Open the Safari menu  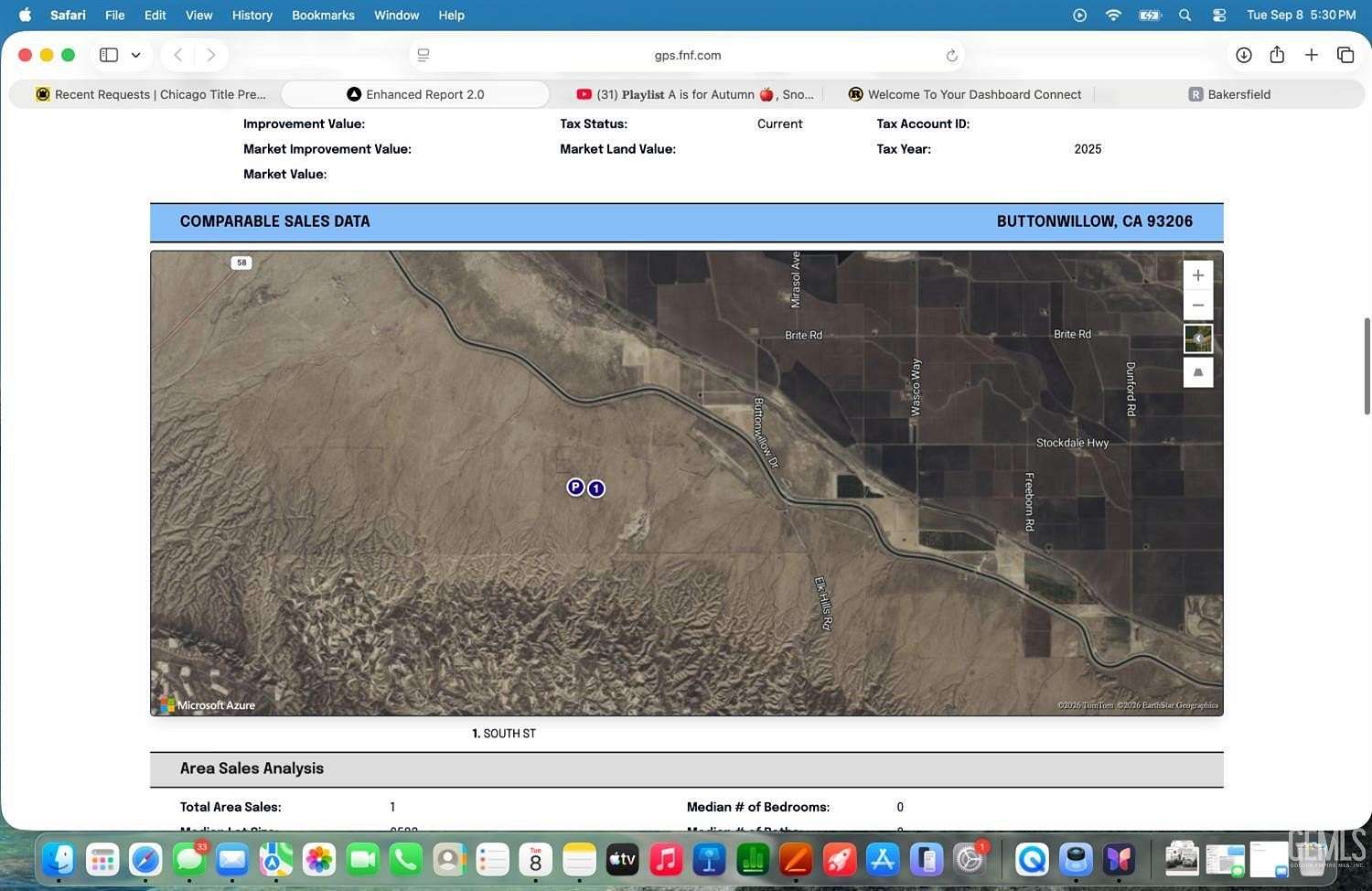[x=68, y=15]
